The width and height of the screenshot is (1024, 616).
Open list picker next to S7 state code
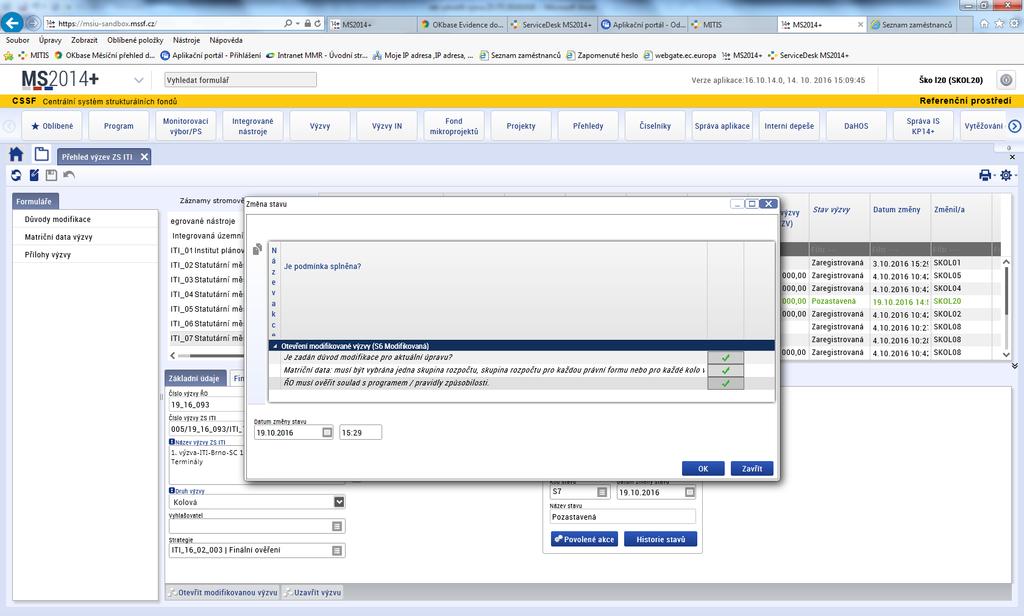coord(602,492)
